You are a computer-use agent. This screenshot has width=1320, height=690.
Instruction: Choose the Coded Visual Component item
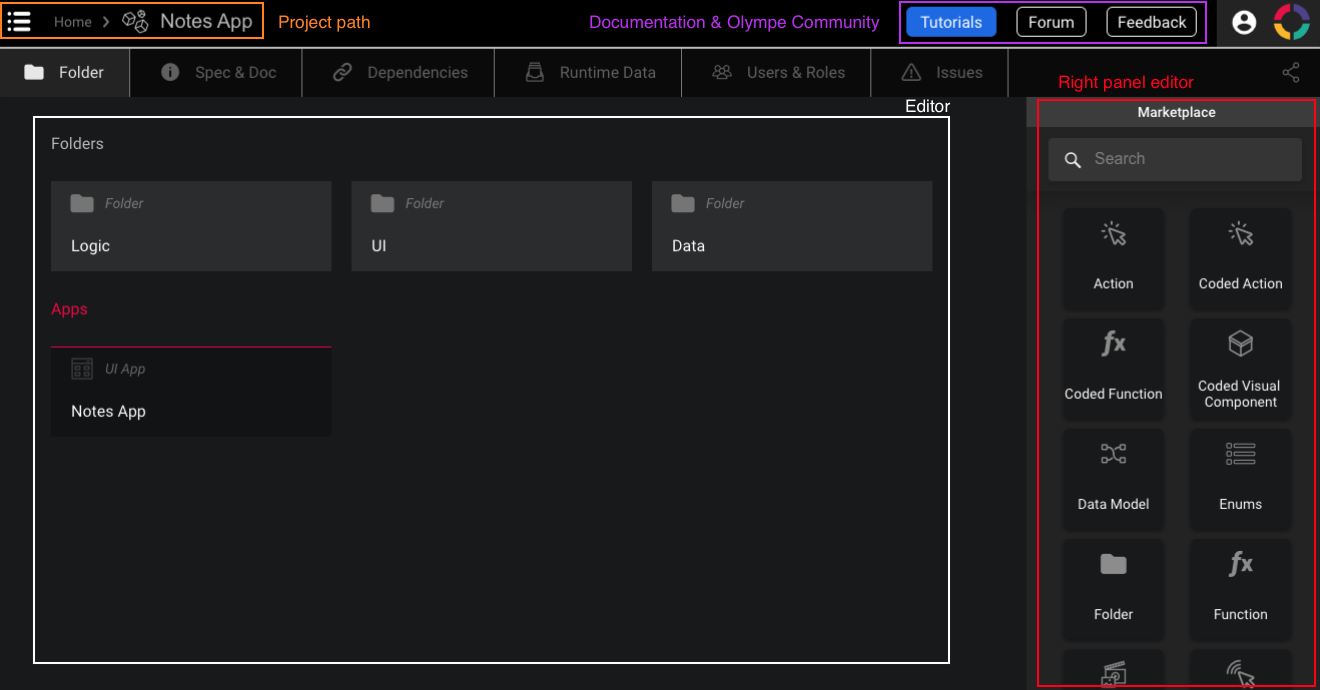click(x=1240, y=368)
